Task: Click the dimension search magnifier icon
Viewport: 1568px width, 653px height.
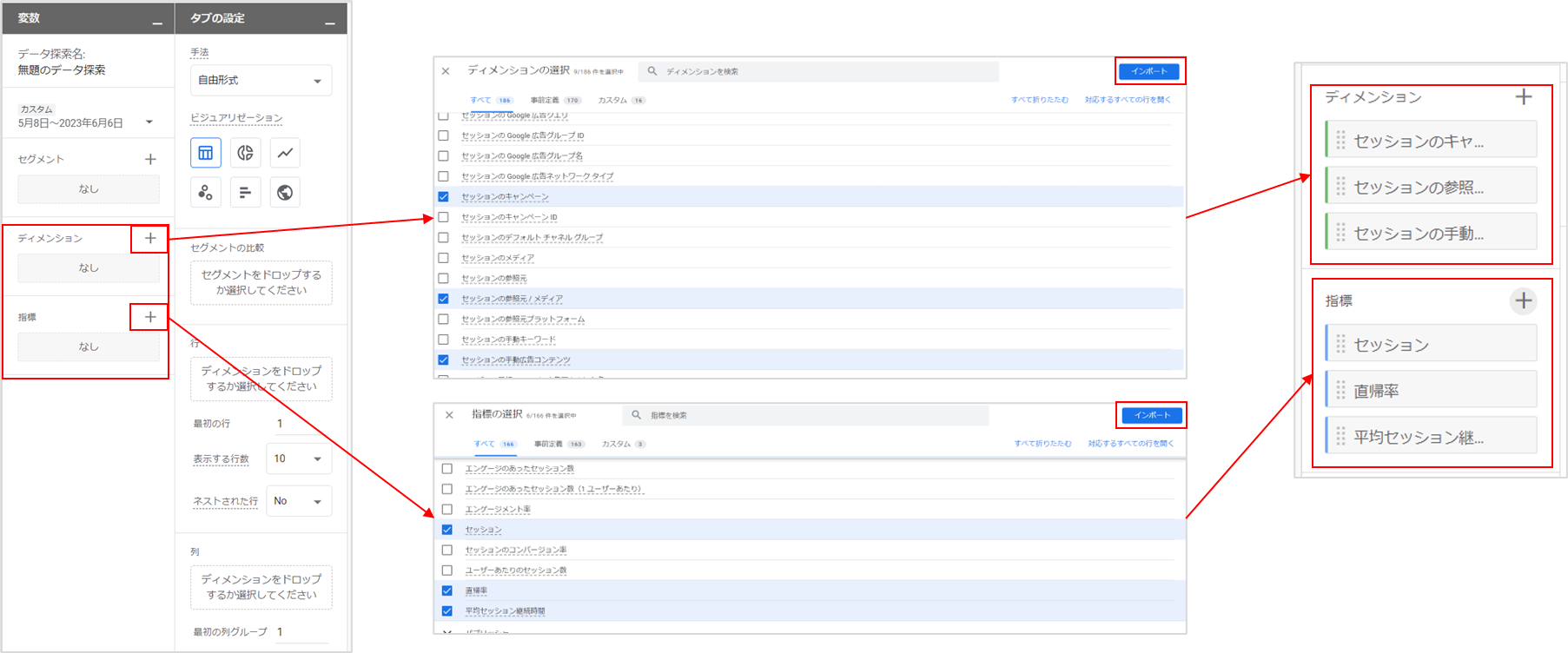Action: point(652,71)
